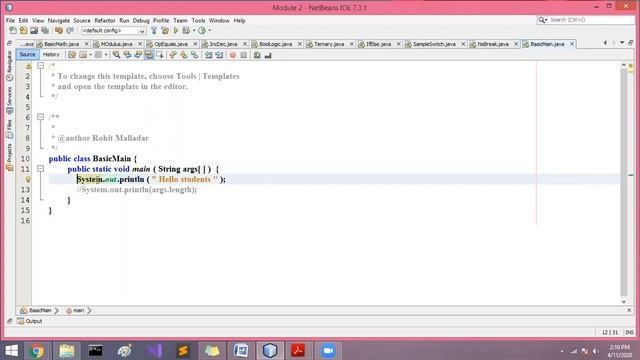Image resolution: width=640 pixels, height=360 pixels.
Task: Click the editor vertical scrollbar
Action: click(x=623, y=182)
